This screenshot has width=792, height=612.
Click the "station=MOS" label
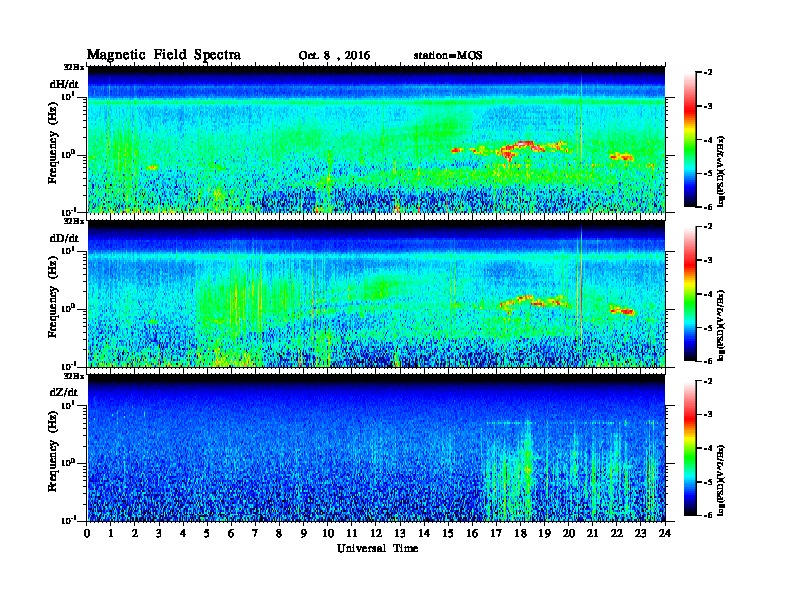click(448, 56)
